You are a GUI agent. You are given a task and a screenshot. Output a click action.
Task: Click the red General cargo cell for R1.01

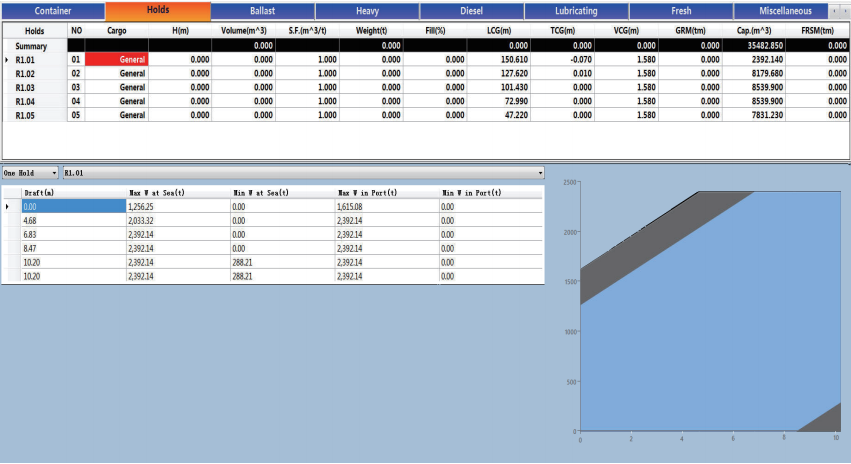coord(117,59)
